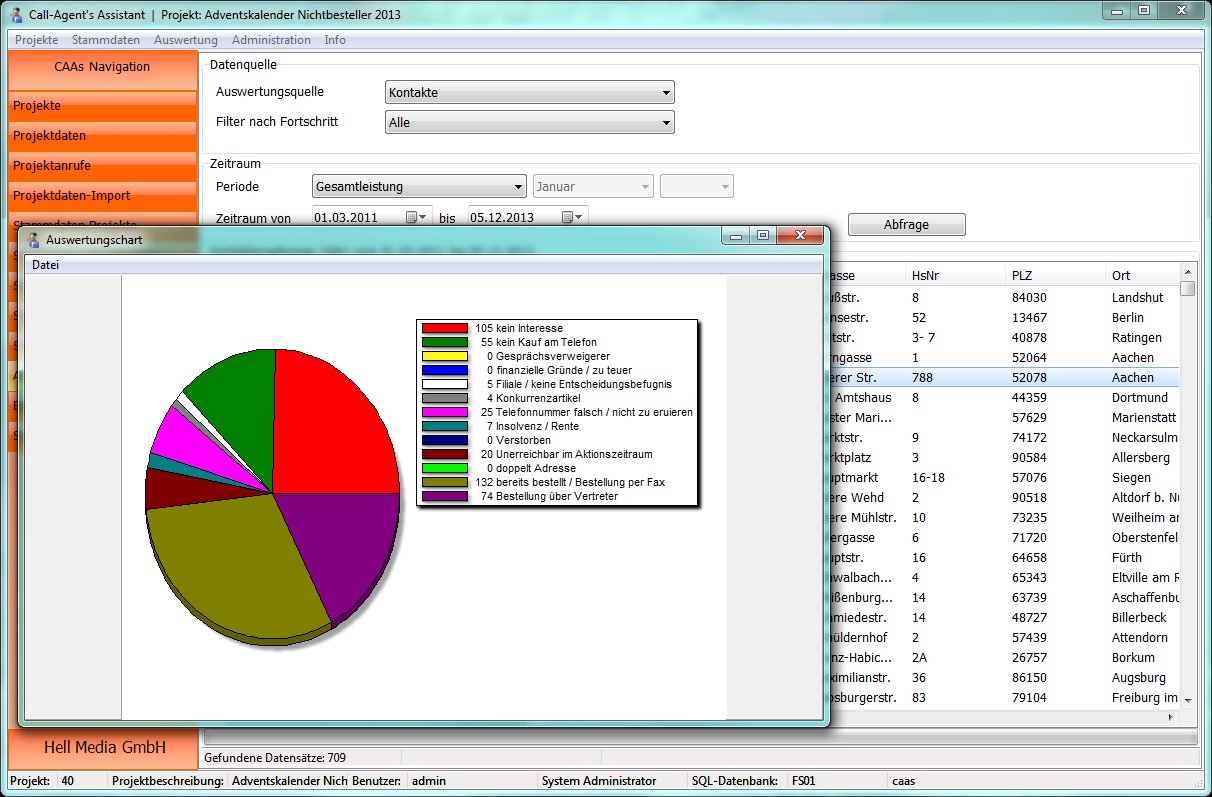Click the Call-Agent's Assistant title bar icon
This screenshot has height=797, width=1212.
[17, 14]
